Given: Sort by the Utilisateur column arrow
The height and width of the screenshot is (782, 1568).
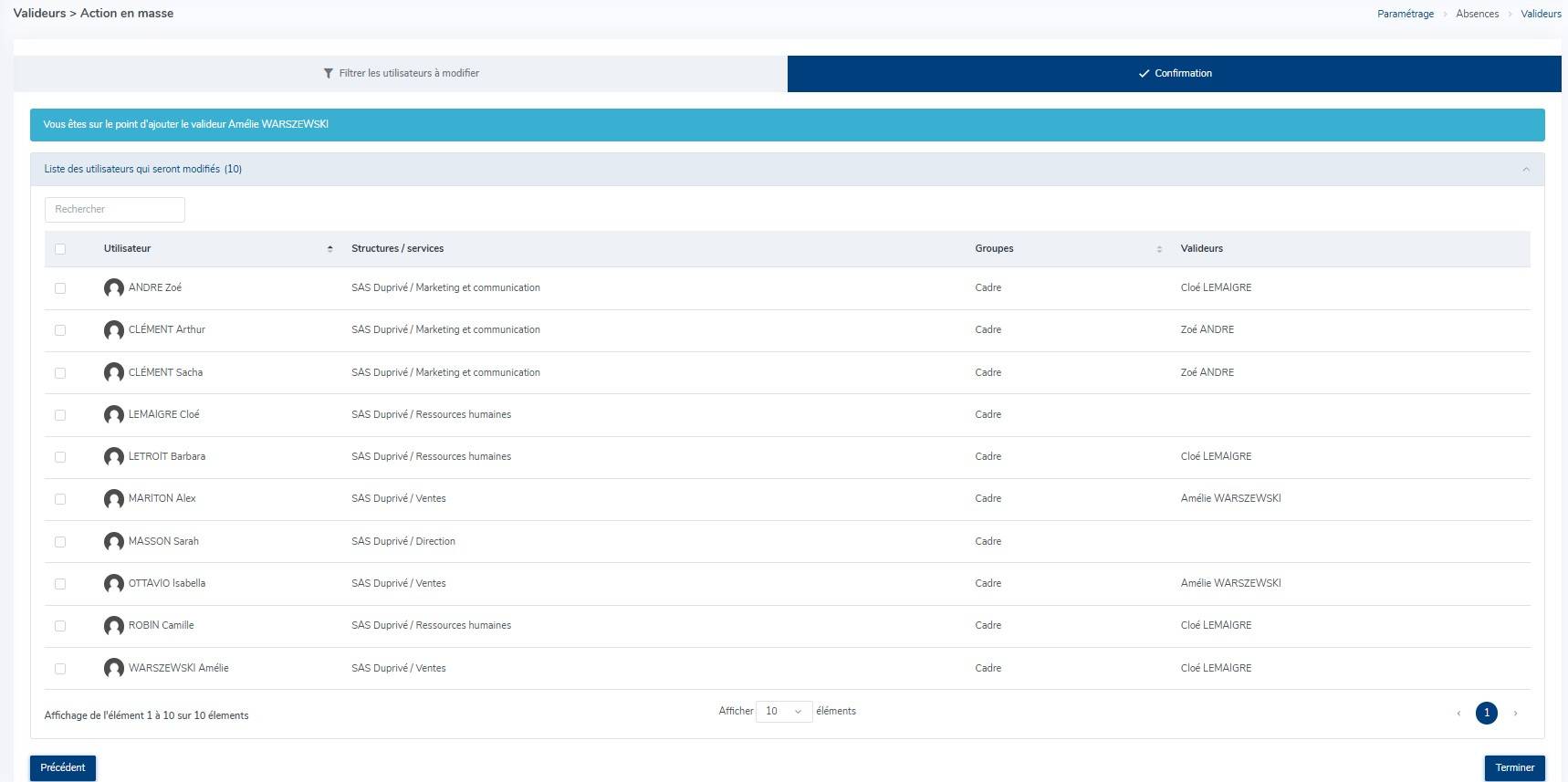Looking at the screenshot, I should point(329,249).
